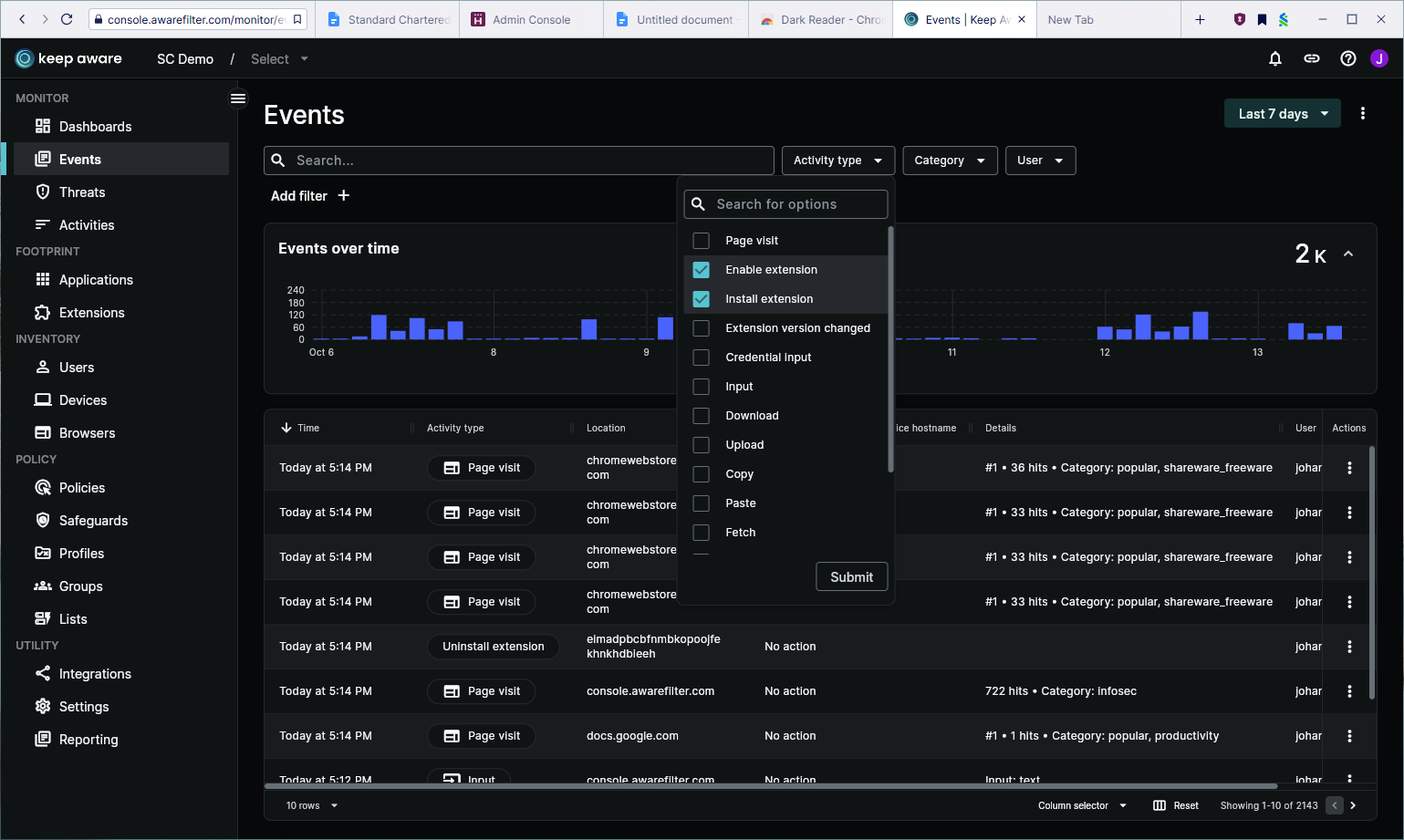Viewport: 1404px width, 840px height.
Task: Check the Extension version changed option
Action: (x=702, y=328)
